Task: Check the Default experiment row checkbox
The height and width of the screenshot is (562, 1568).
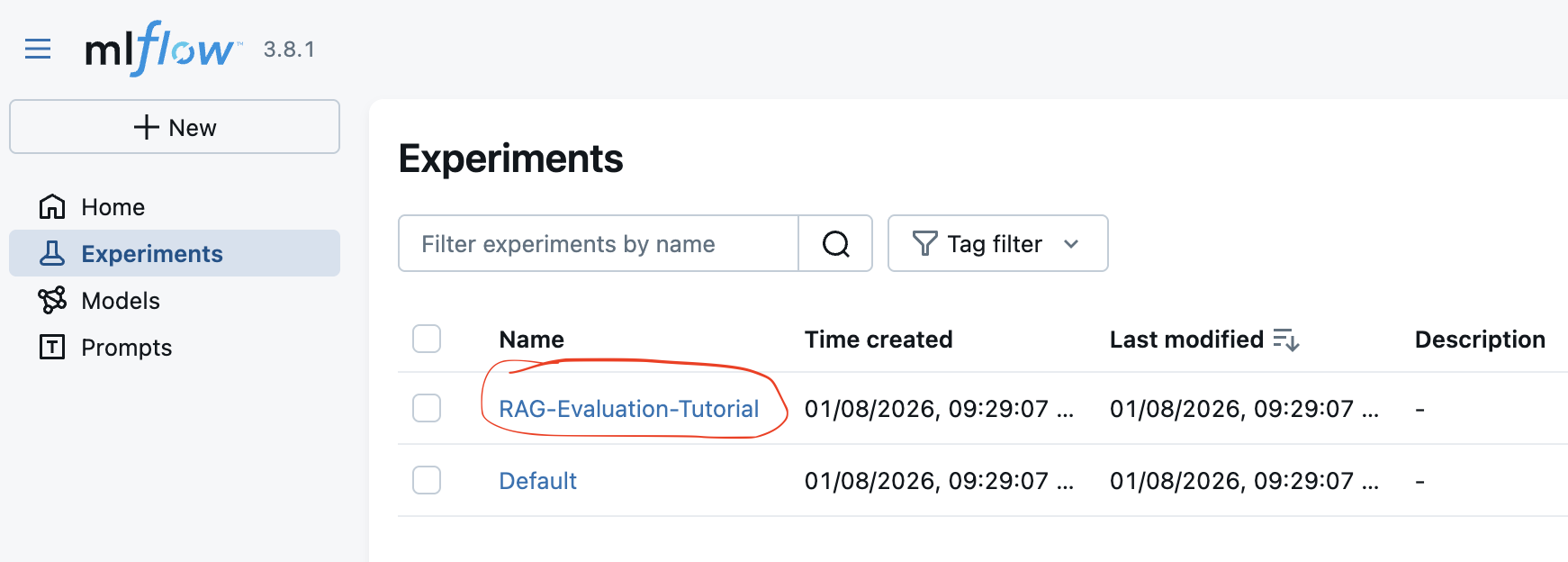Action: [x=427, y=481]
